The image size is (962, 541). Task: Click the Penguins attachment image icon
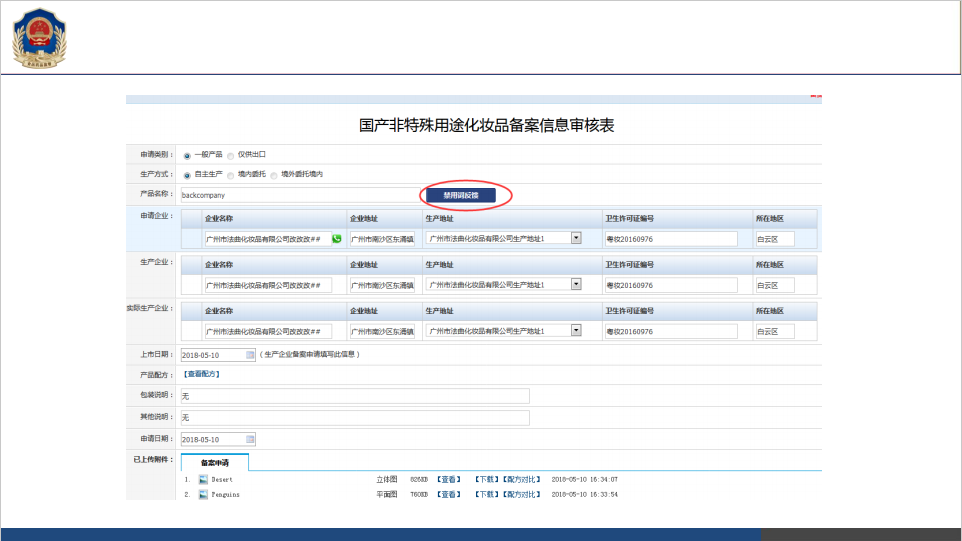click(203, 494)
